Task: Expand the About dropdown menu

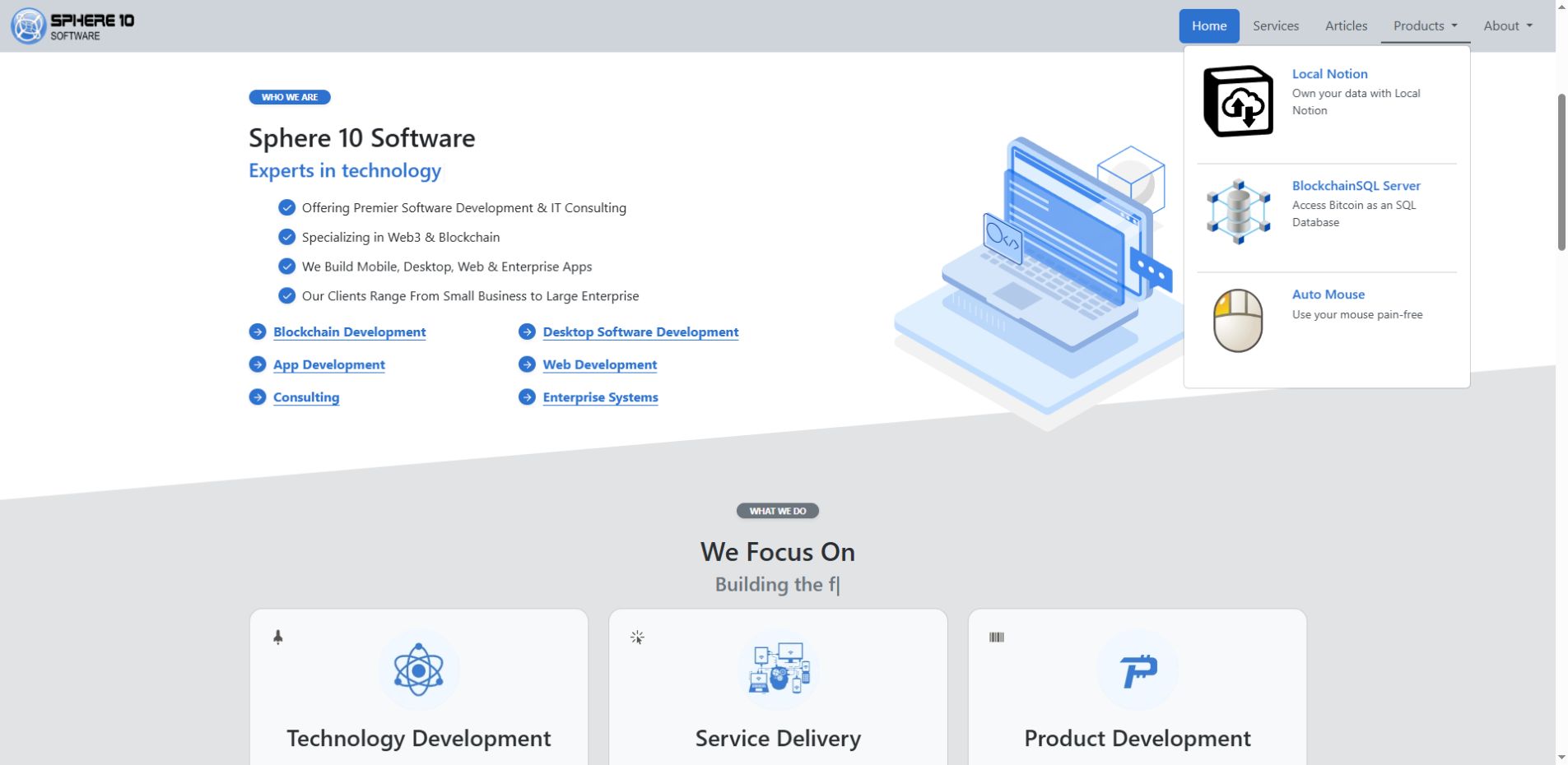Action: pyautogui.click(x=1508, y=26)
